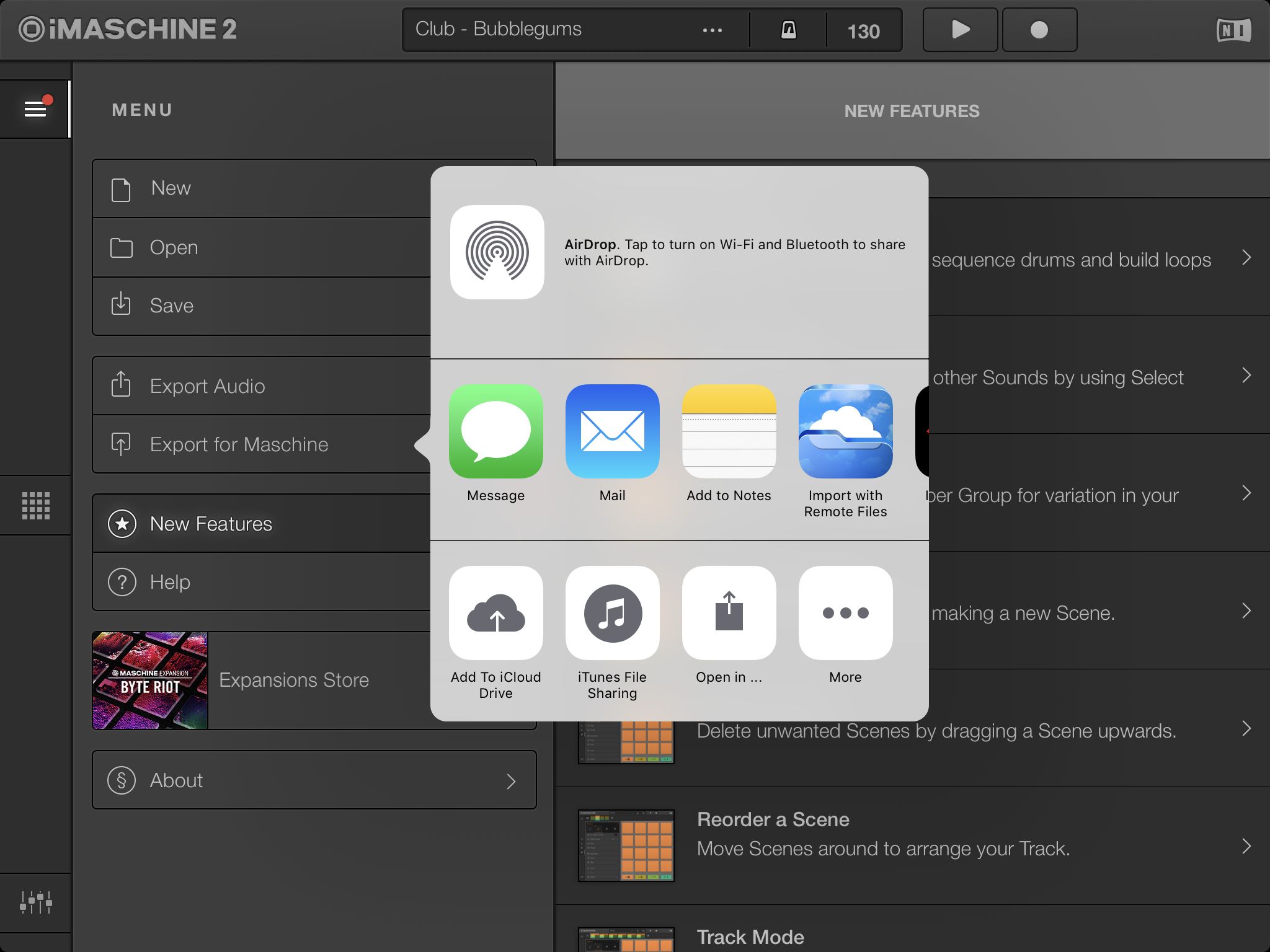The width and height of the screenshot is (1270, 952).
Task: Choose Export Audio
Action: point(262,386)
